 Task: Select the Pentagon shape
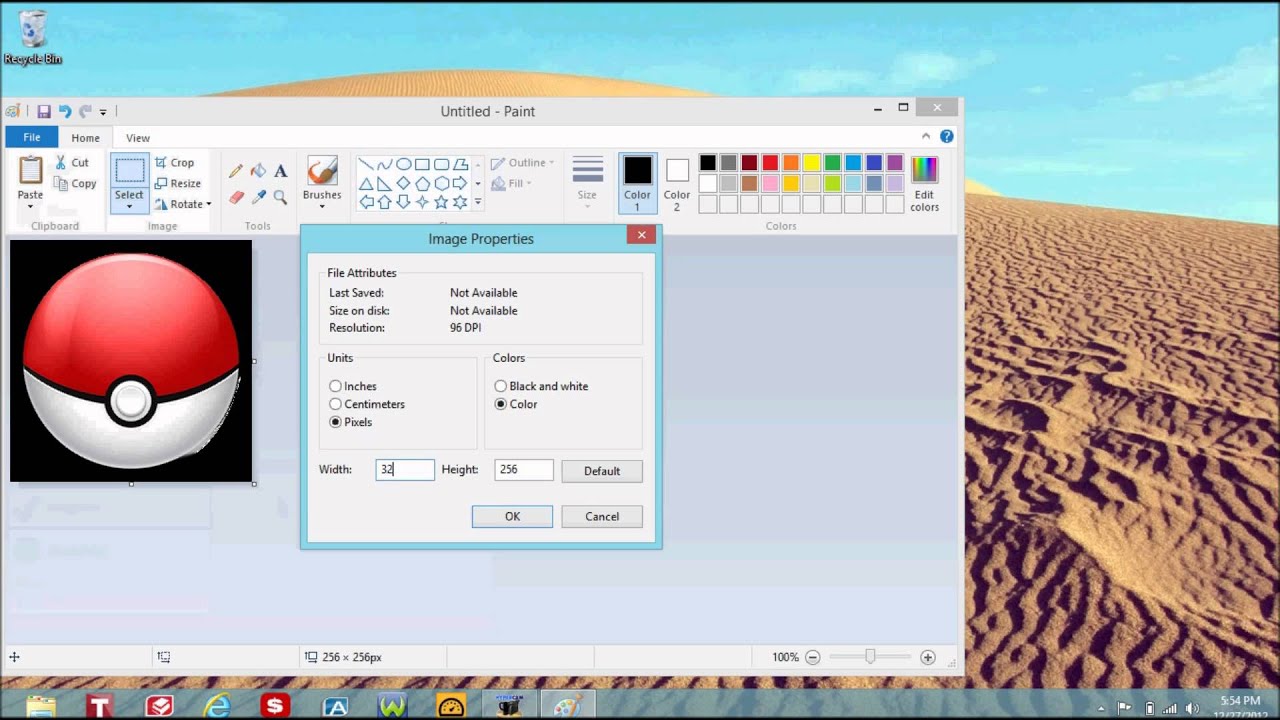(422, 183)
